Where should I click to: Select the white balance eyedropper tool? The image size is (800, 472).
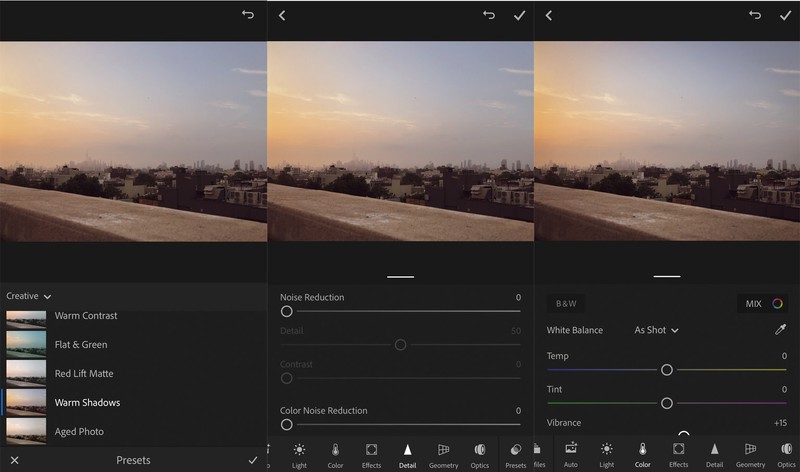[780, 330]
